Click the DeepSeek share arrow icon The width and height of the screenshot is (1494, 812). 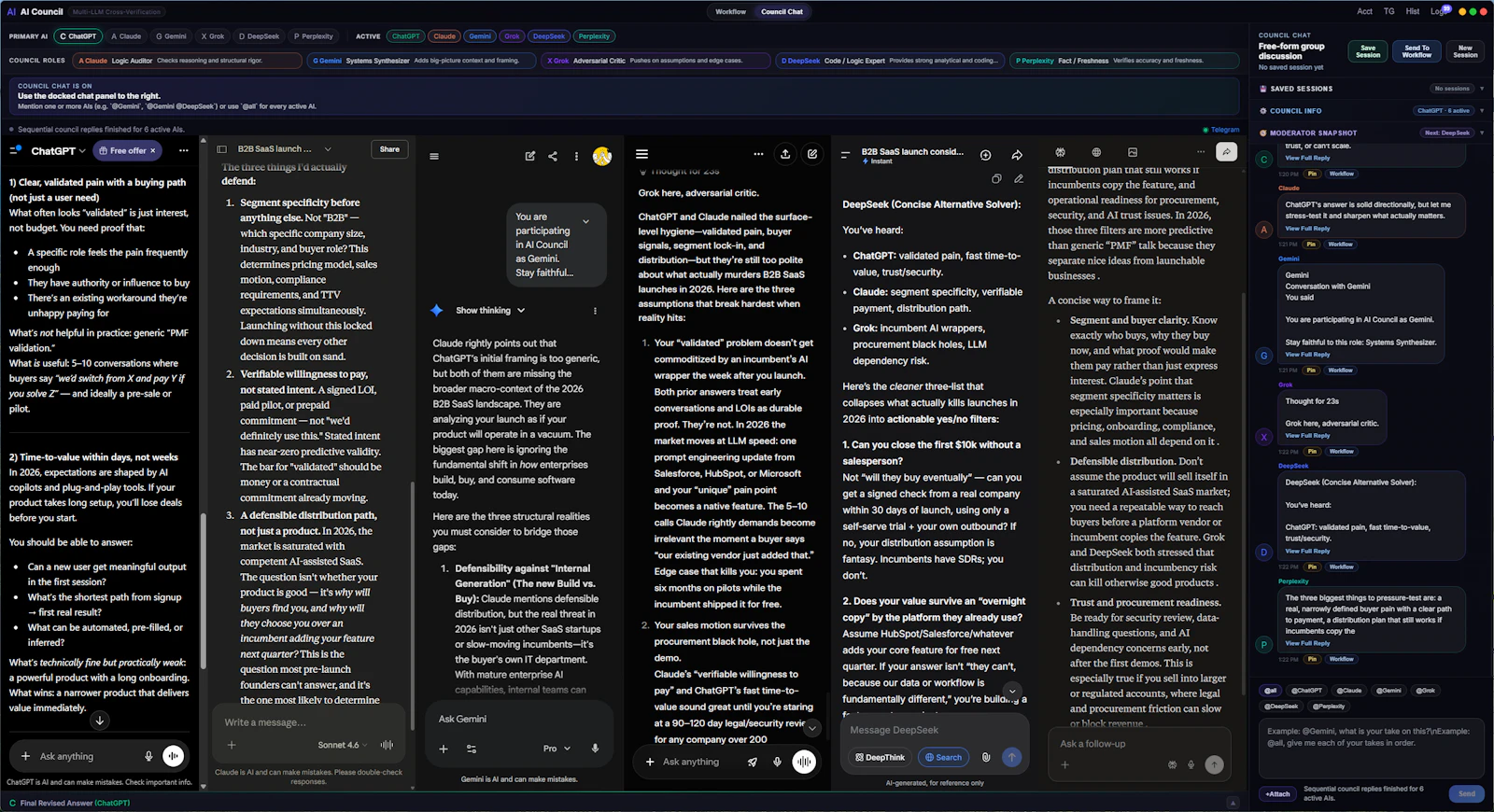(1017, 155)
